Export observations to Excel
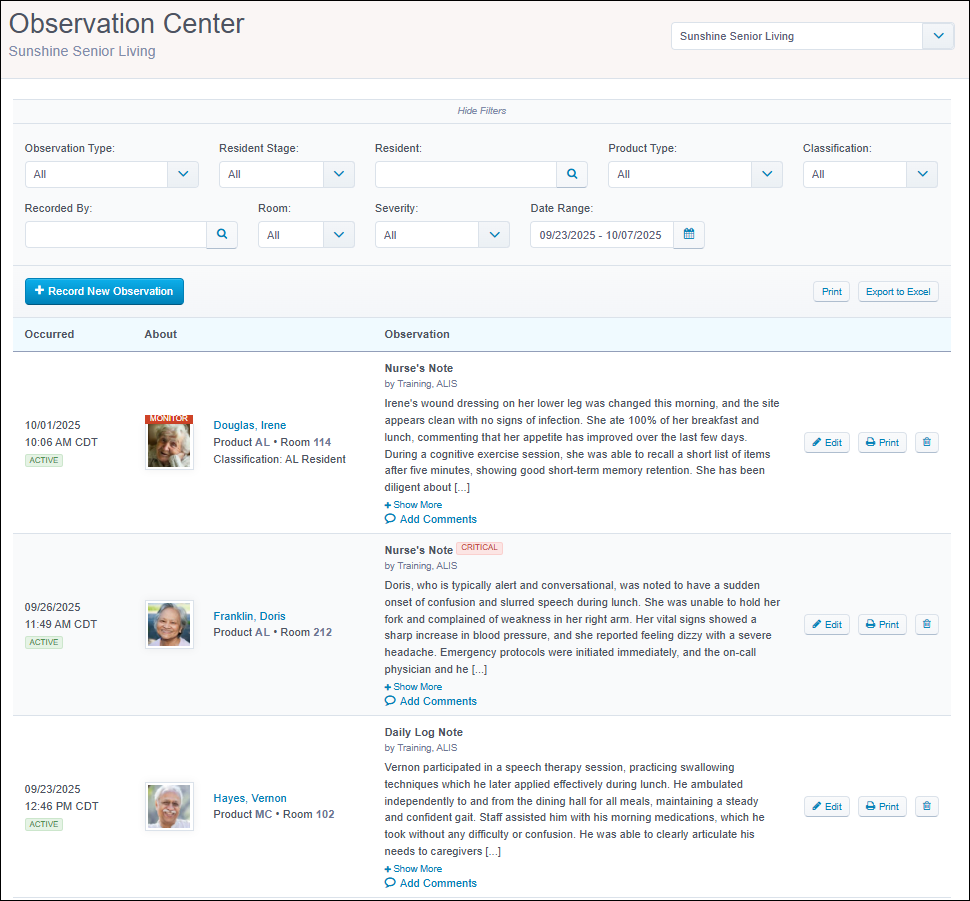 coord(898,292)
